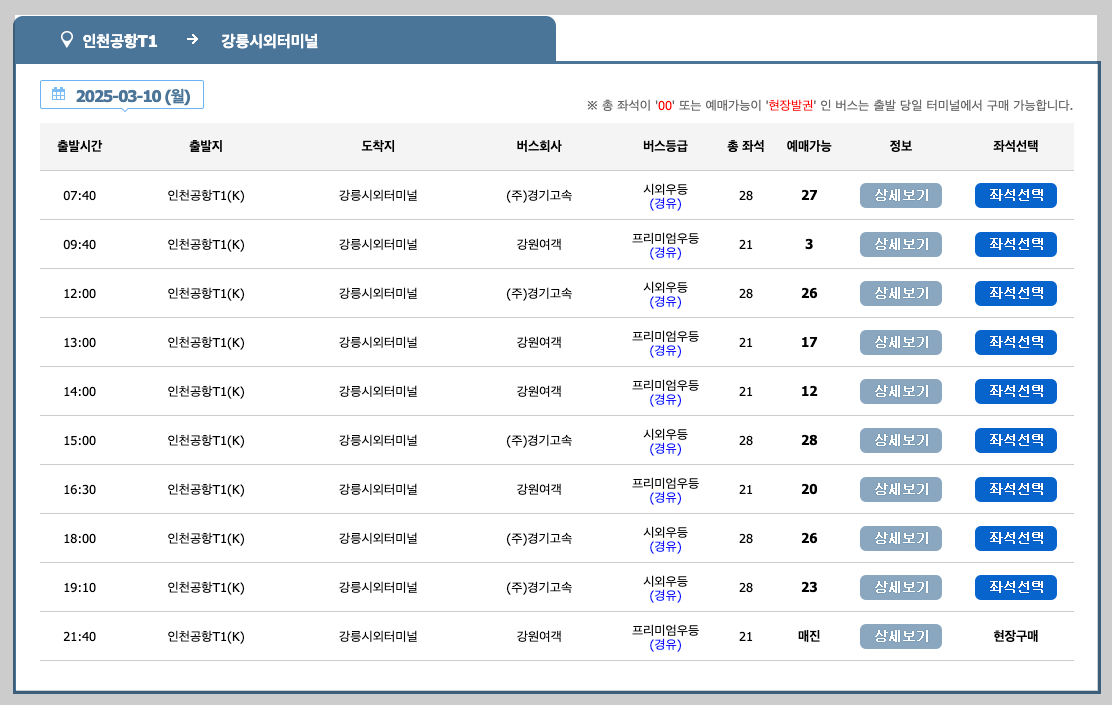Click the 출발시간 column header
This screenshot has height=705, width=1112.
coord(79,146)
